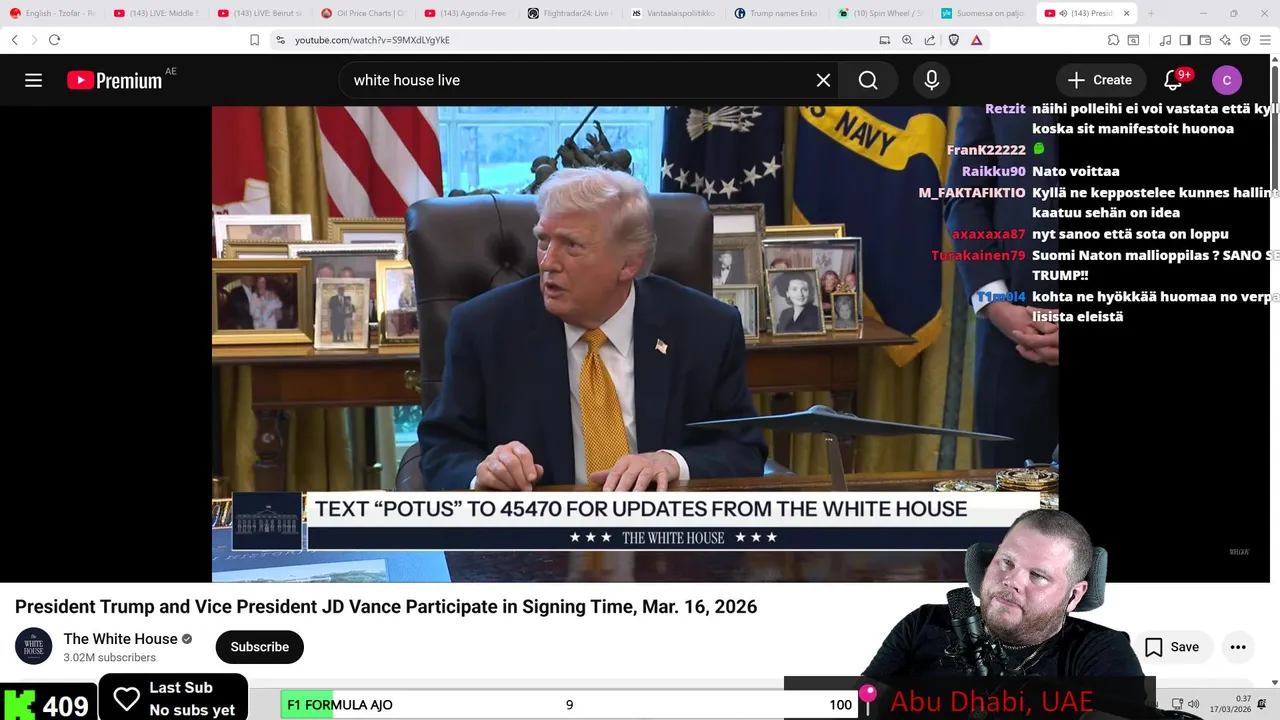Open tab search icon in toolbar

click(x=1133, y=40)
